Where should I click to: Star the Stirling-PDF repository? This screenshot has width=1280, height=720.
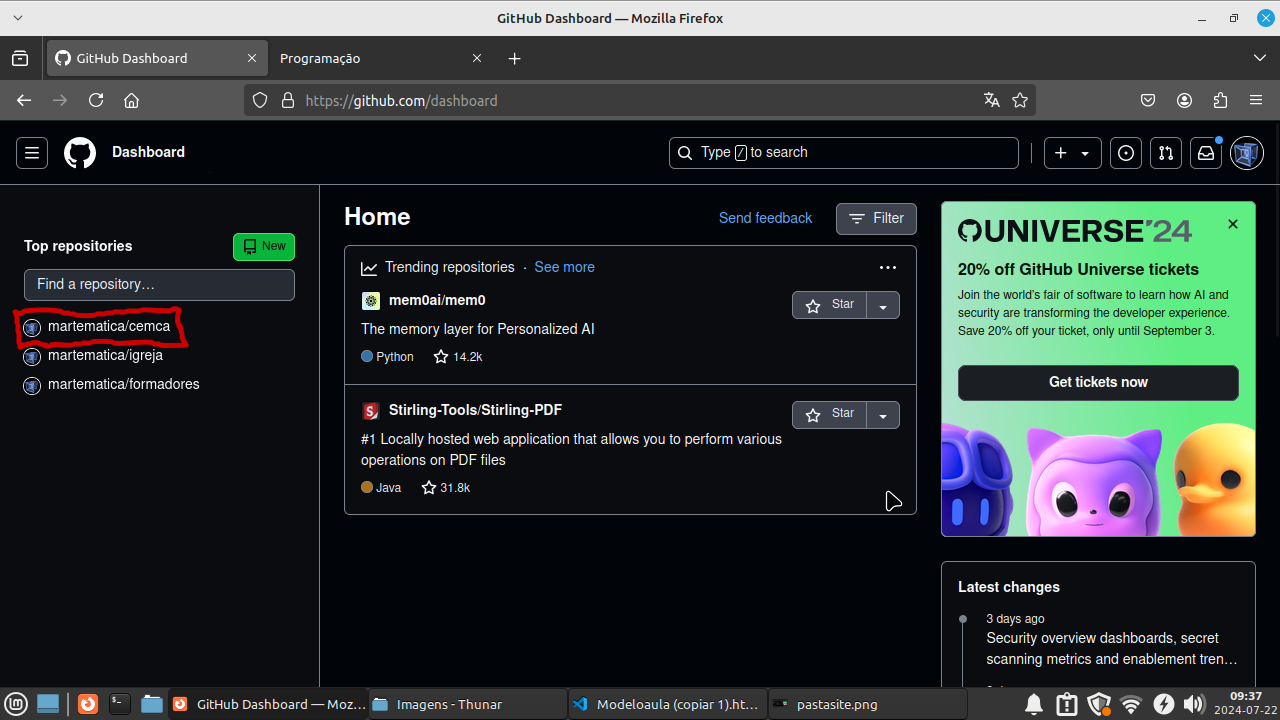click(x=829, y=415)
